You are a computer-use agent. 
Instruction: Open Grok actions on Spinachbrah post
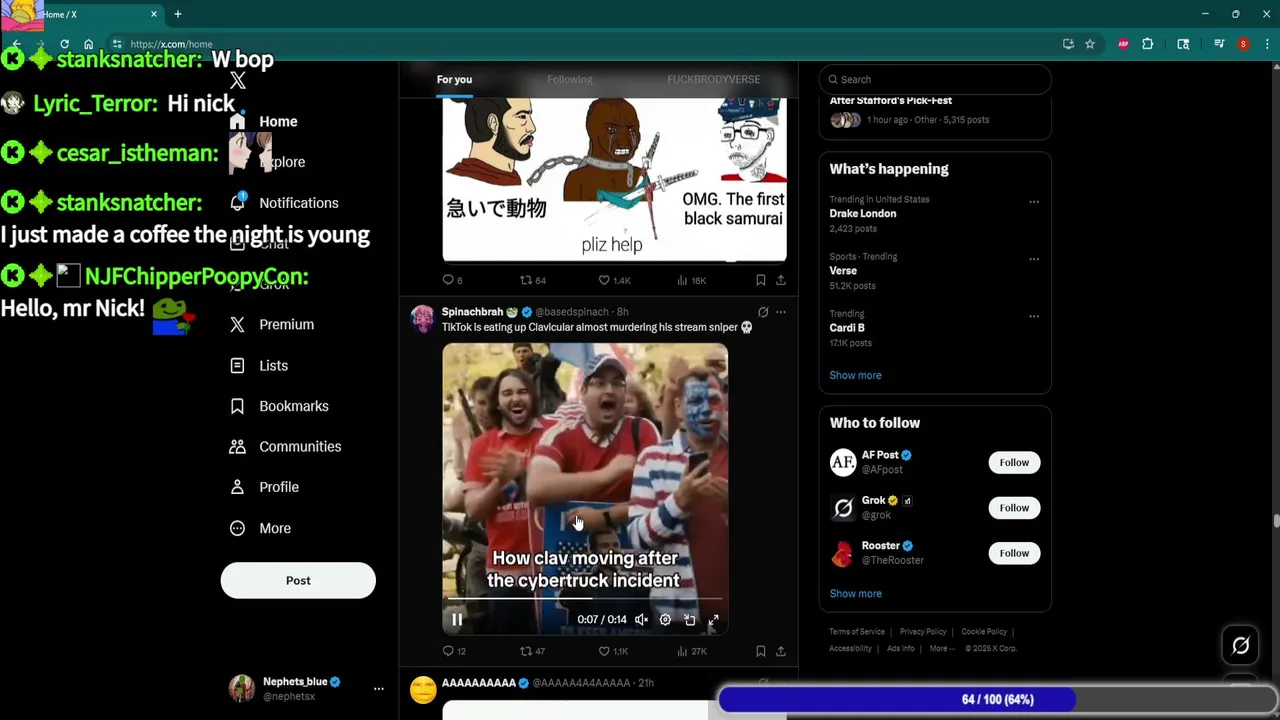coord(763,312)
